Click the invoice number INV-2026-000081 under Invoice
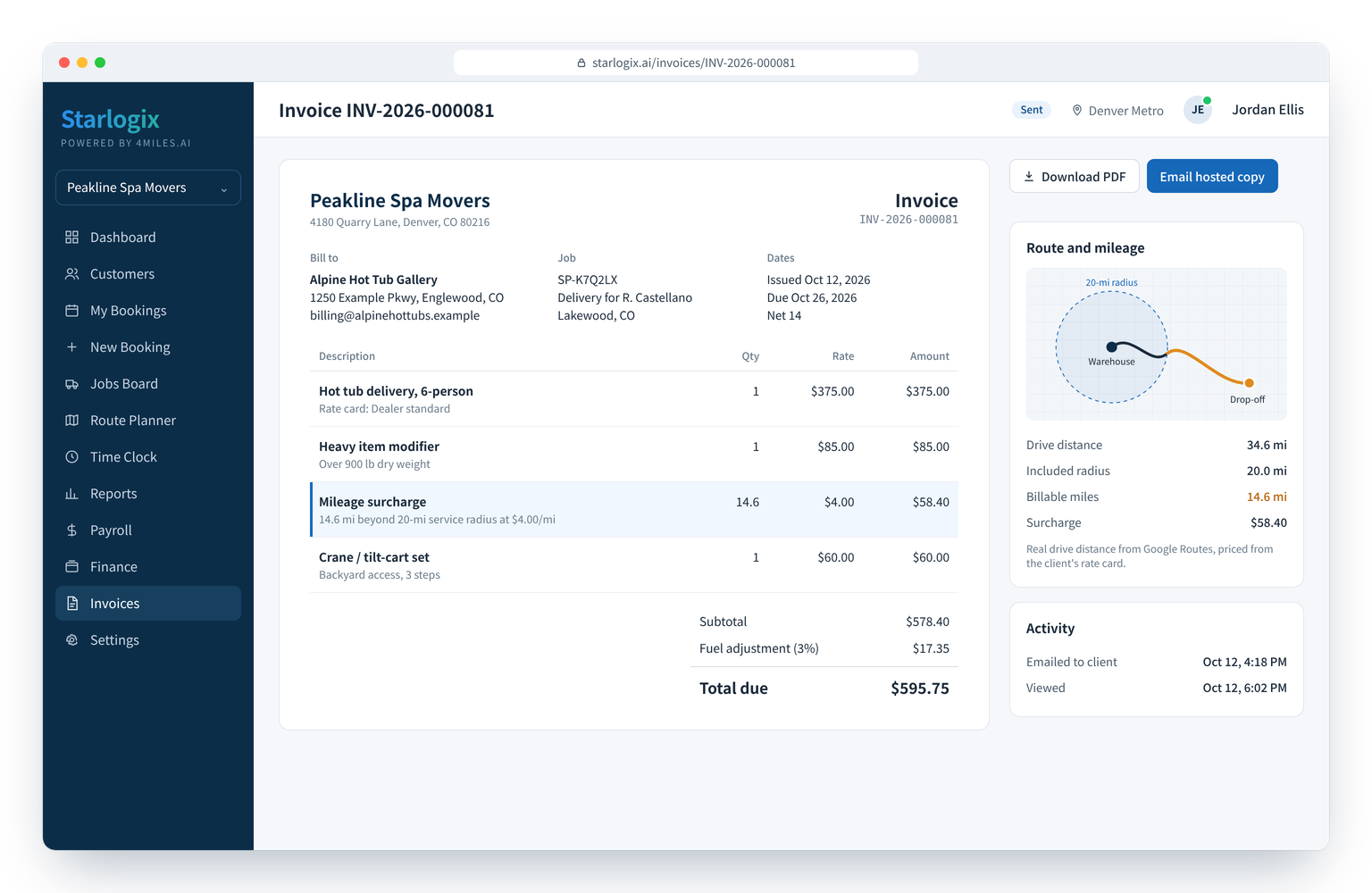The width and height of the screenshot is (1372, 893). pyautogui.click(x=908, y=220)
